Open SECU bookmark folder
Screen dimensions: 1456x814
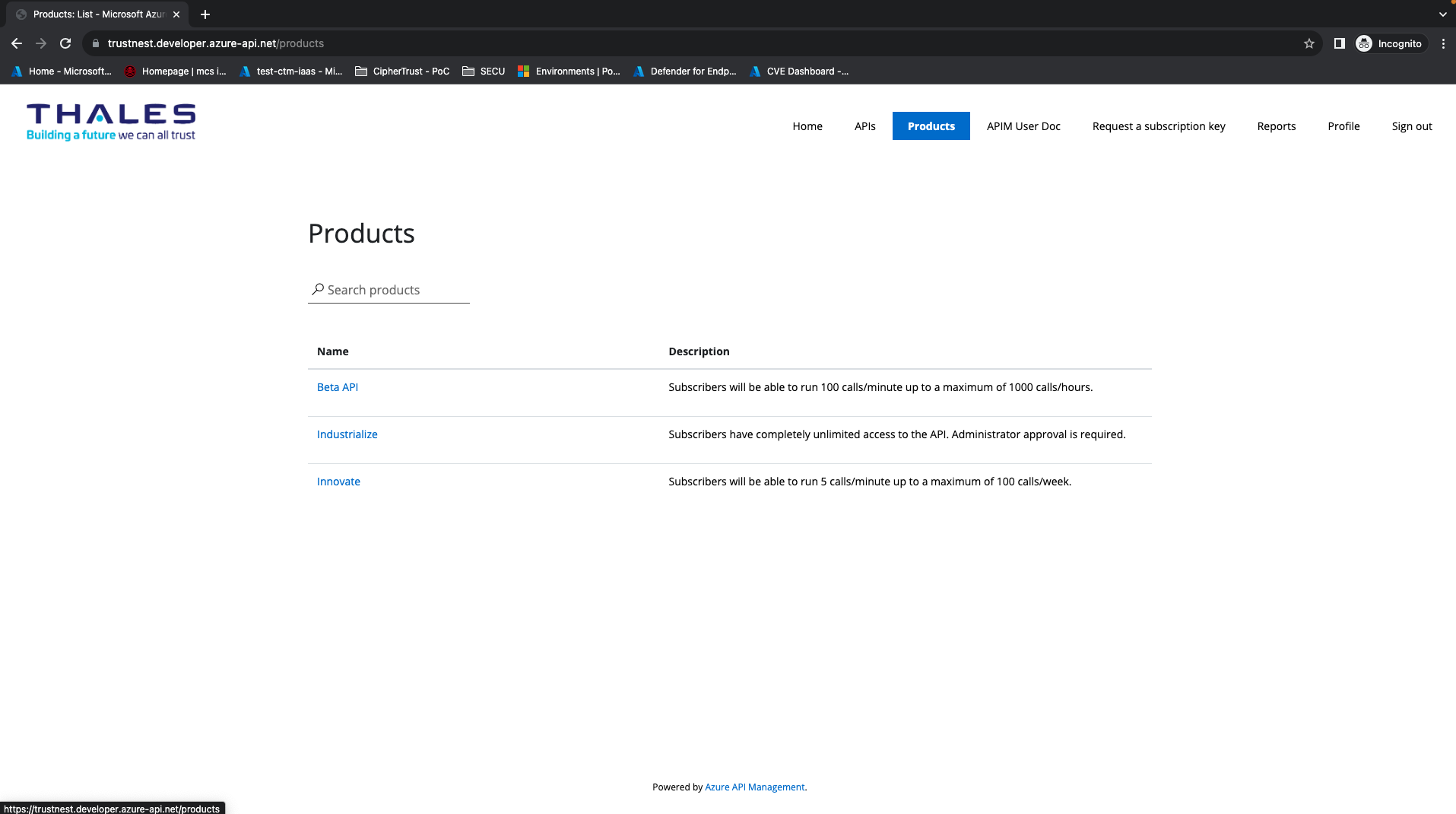coord(484,72)
